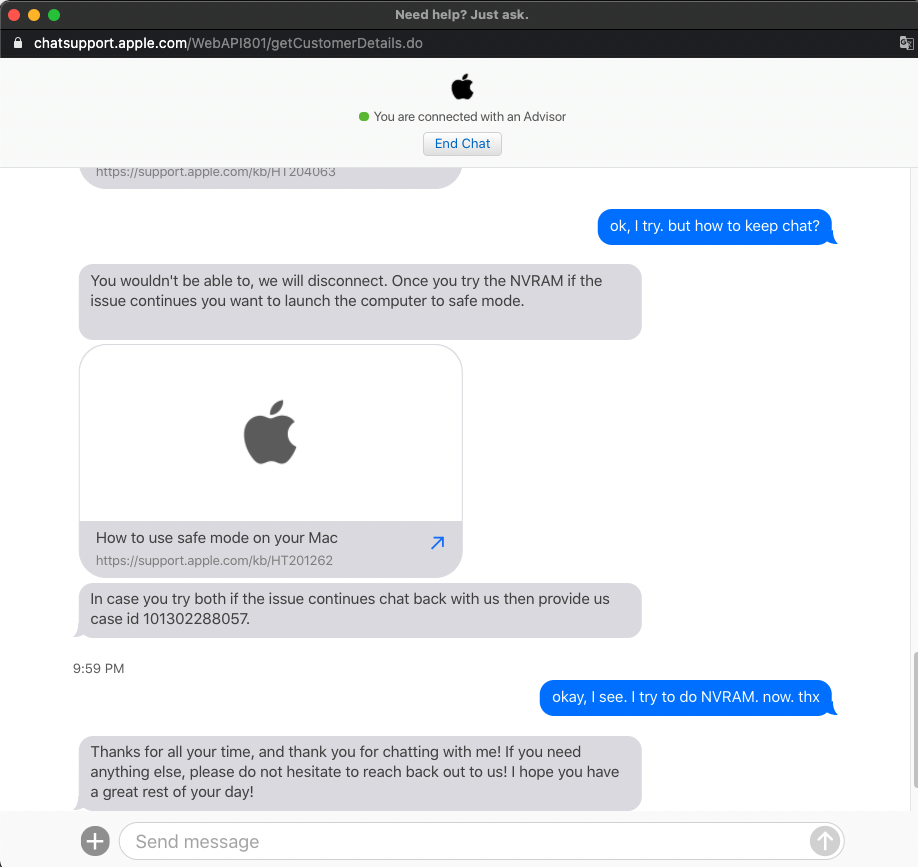Viewport: 918px width, 867px height.
Task: Click the End Chat button
Action: click(462, 143)
